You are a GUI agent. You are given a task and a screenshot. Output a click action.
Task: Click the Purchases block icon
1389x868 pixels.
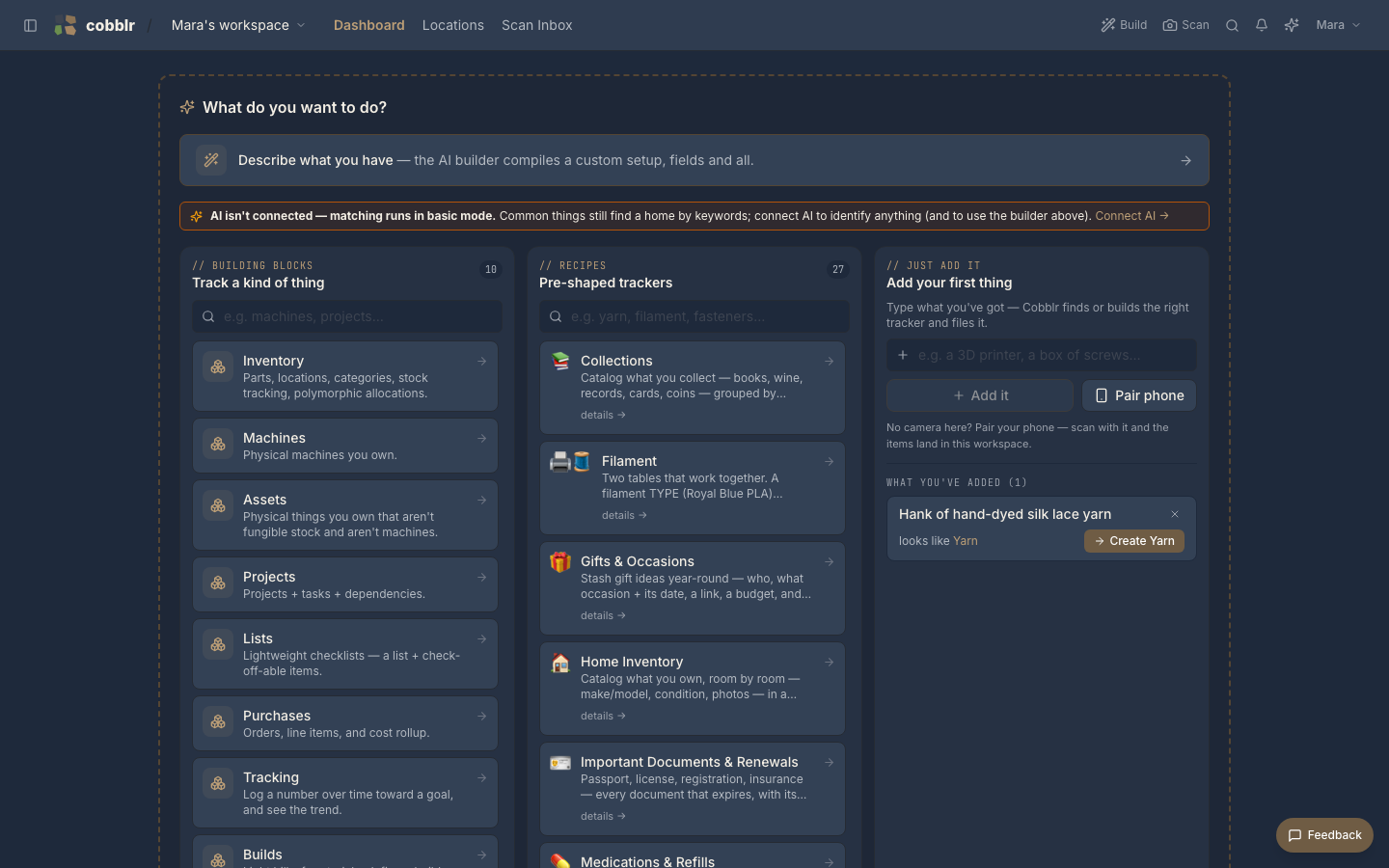click(x=218, y=721)
